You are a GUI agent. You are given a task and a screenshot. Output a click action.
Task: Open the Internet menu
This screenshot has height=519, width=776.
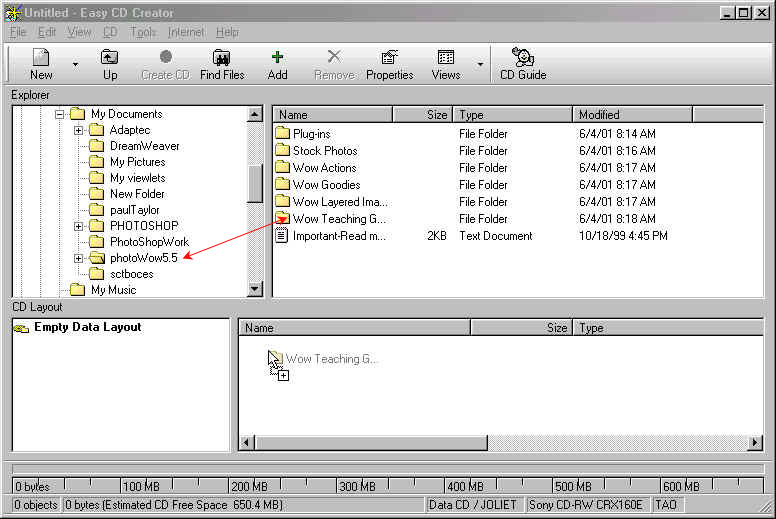pos(186,32)
